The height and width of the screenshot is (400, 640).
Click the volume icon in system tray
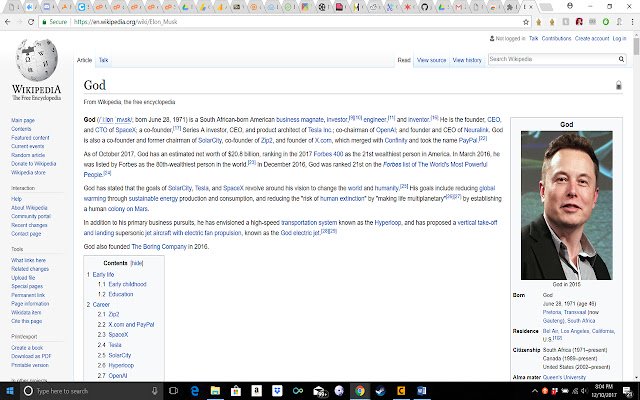coord(584,391)
